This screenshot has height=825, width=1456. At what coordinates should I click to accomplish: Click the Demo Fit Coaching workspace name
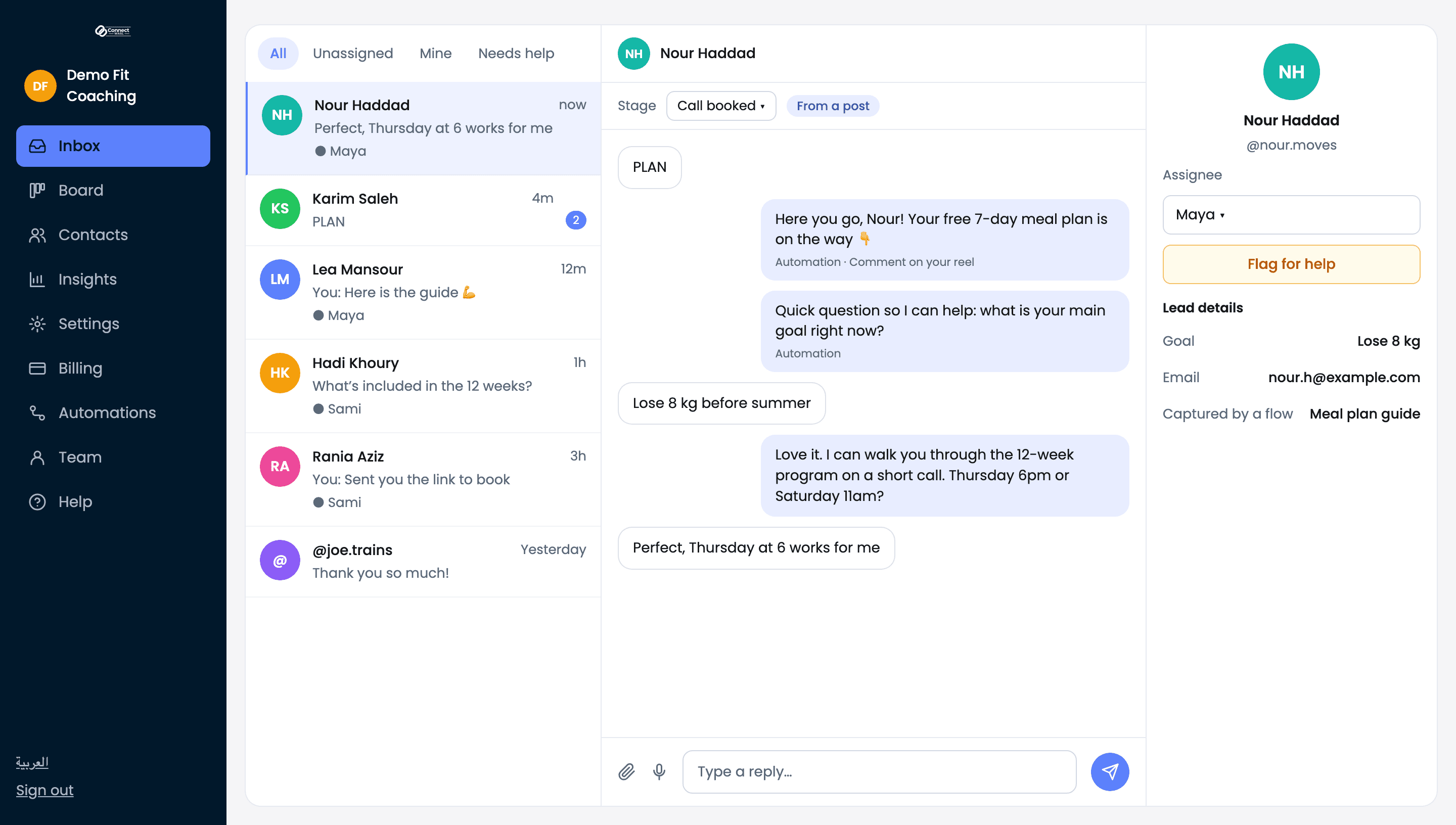102,85
